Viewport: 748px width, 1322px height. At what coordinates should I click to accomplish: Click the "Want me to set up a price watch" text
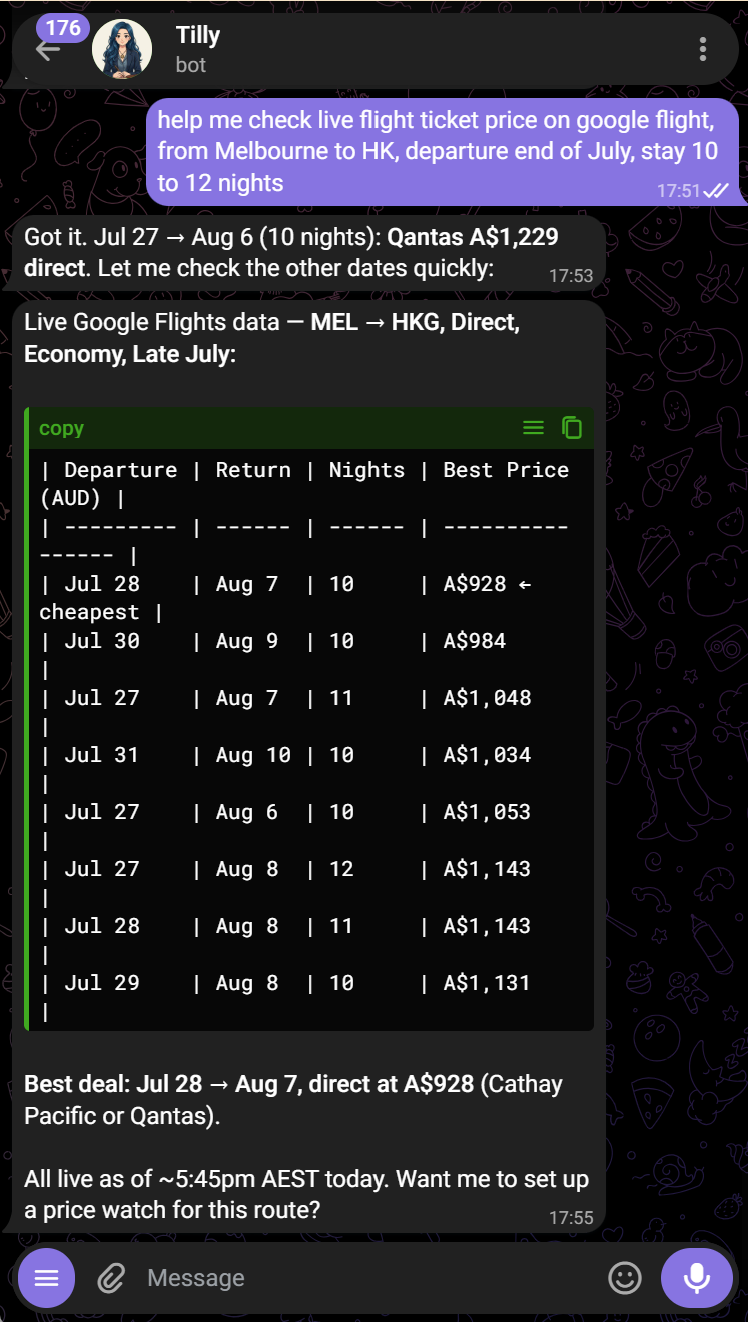[x=306, y=1195]
